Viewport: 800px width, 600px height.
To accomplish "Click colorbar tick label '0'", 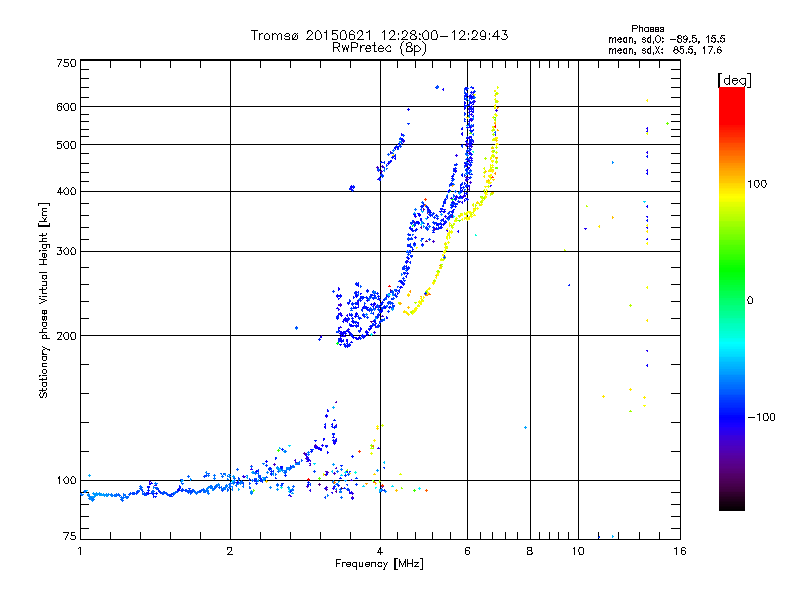I will point(750,301).
